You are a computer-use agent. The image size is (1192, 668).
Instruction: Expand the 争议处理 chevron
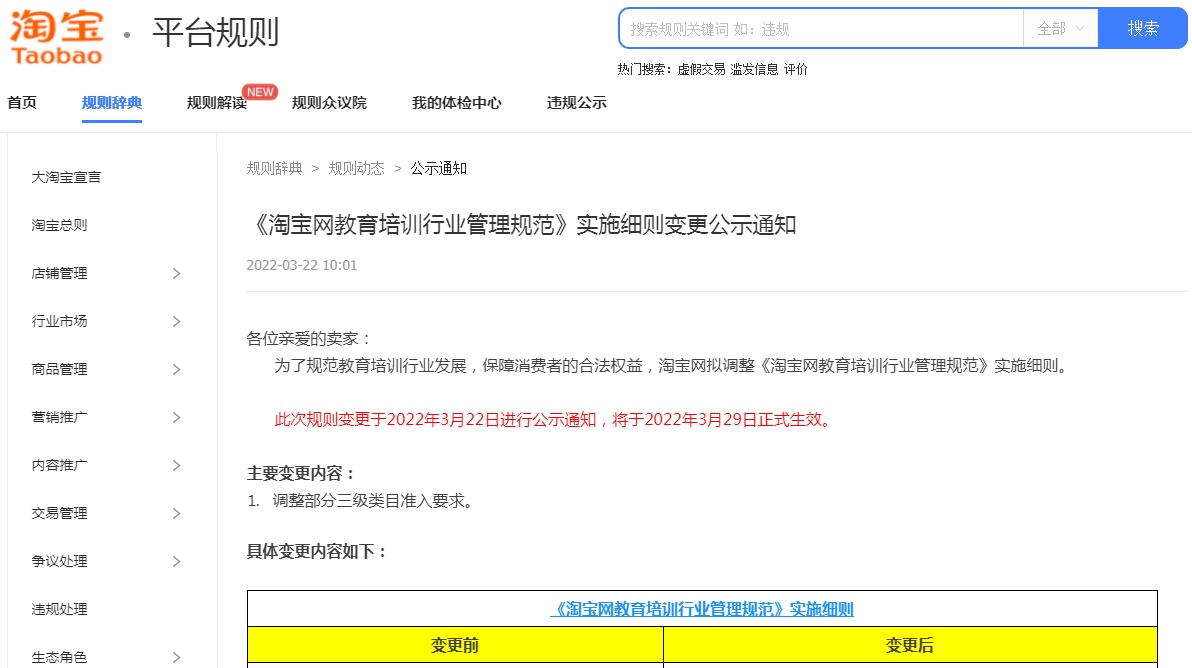(176, 562)
